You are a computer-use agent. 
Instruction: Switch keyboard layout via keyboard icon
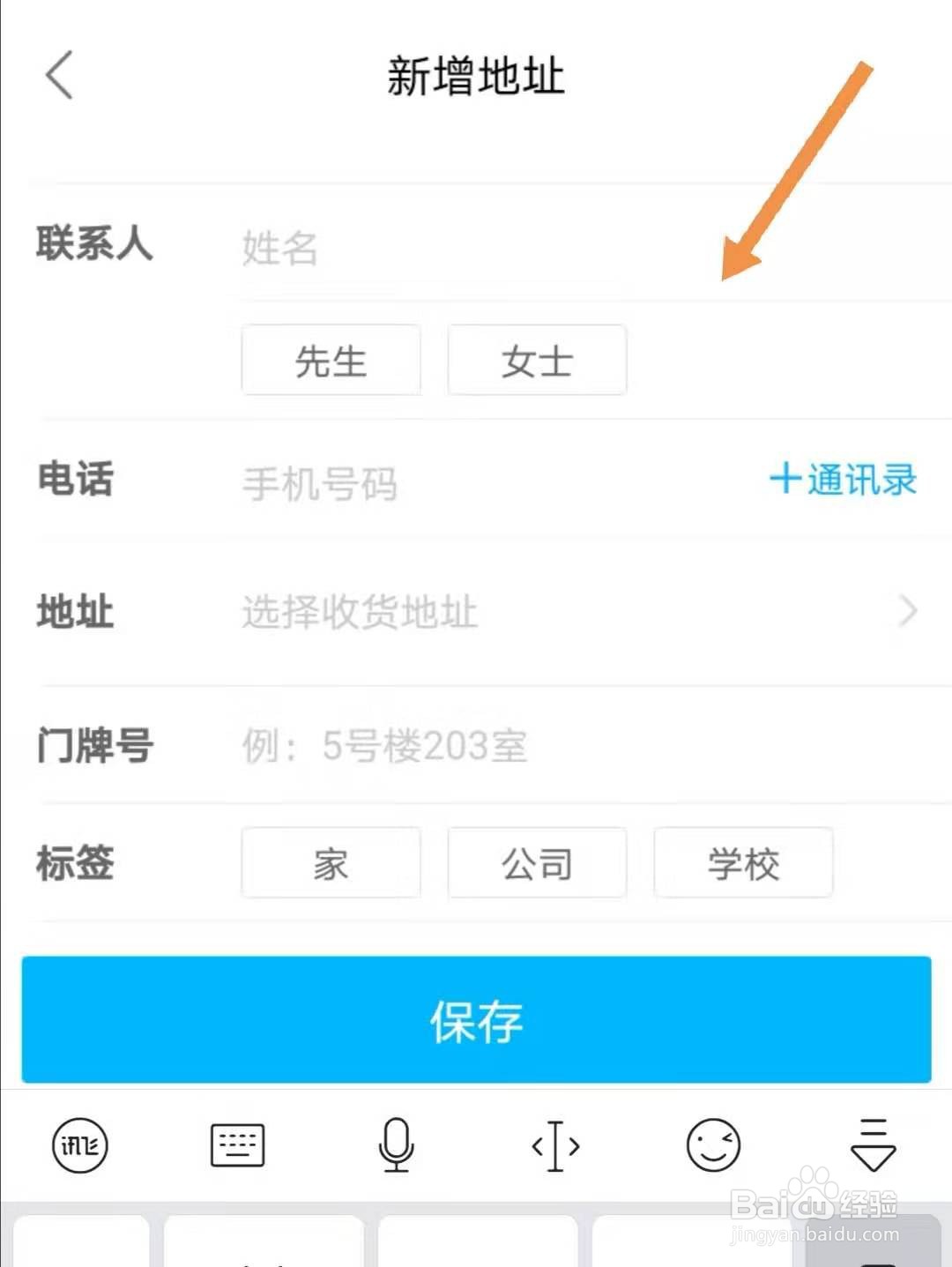coord(237,1145)
